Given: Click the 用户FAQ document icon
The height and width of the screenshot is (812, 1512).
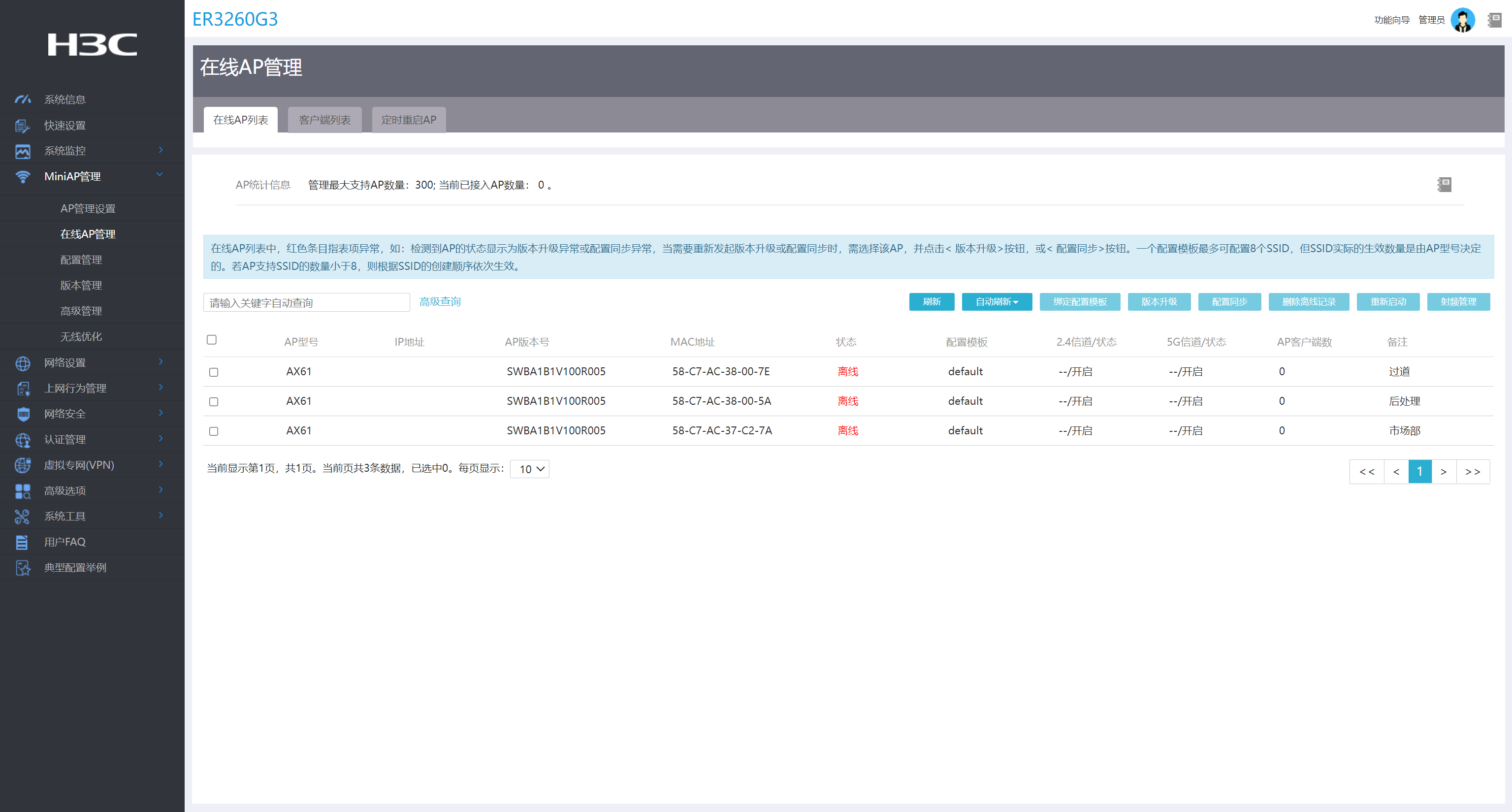Looking at the screenshot, I should tap(22, 542).
